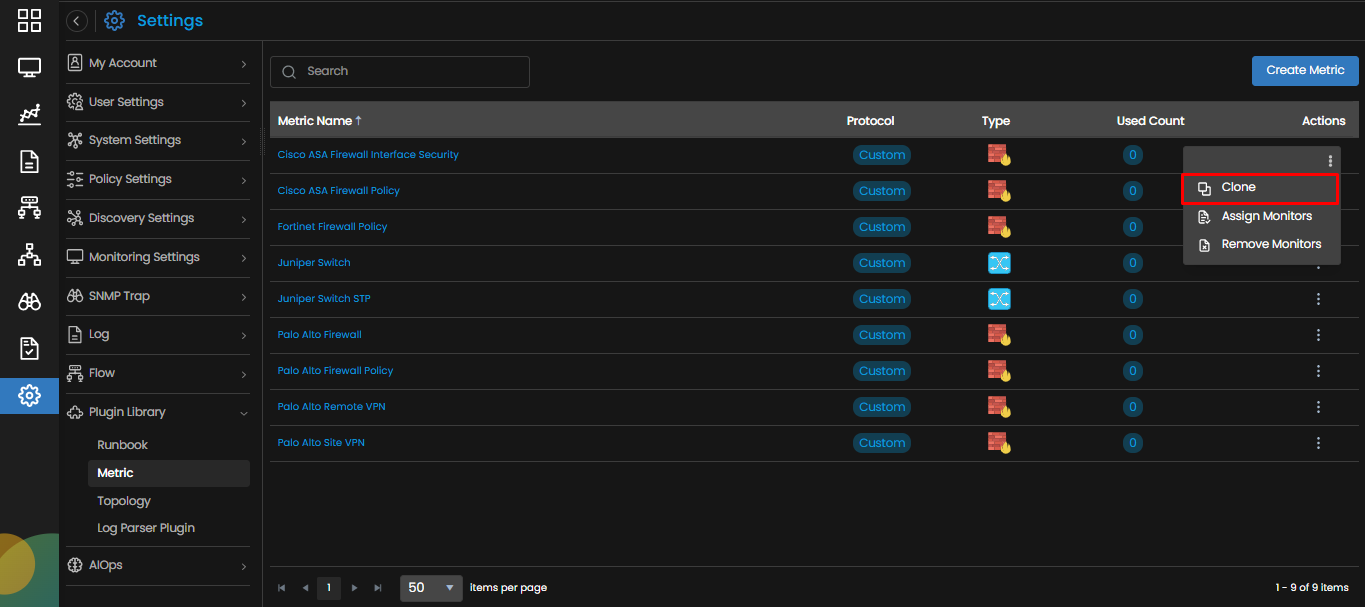Viewport: 1365px width, 607px height.
Task: Go to previous page of results
Action: [305, 588]
